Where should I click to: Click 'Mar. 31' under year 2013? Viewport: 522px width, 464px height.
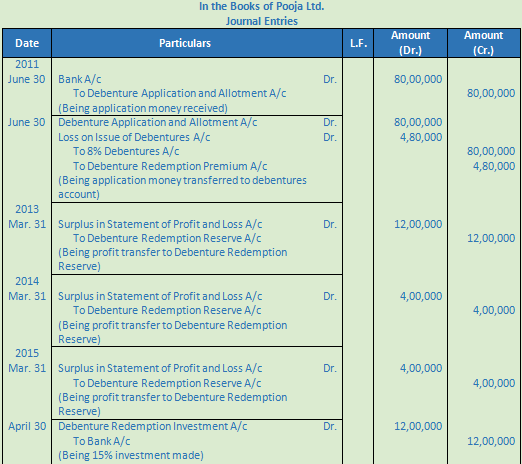tap(27, 224)
